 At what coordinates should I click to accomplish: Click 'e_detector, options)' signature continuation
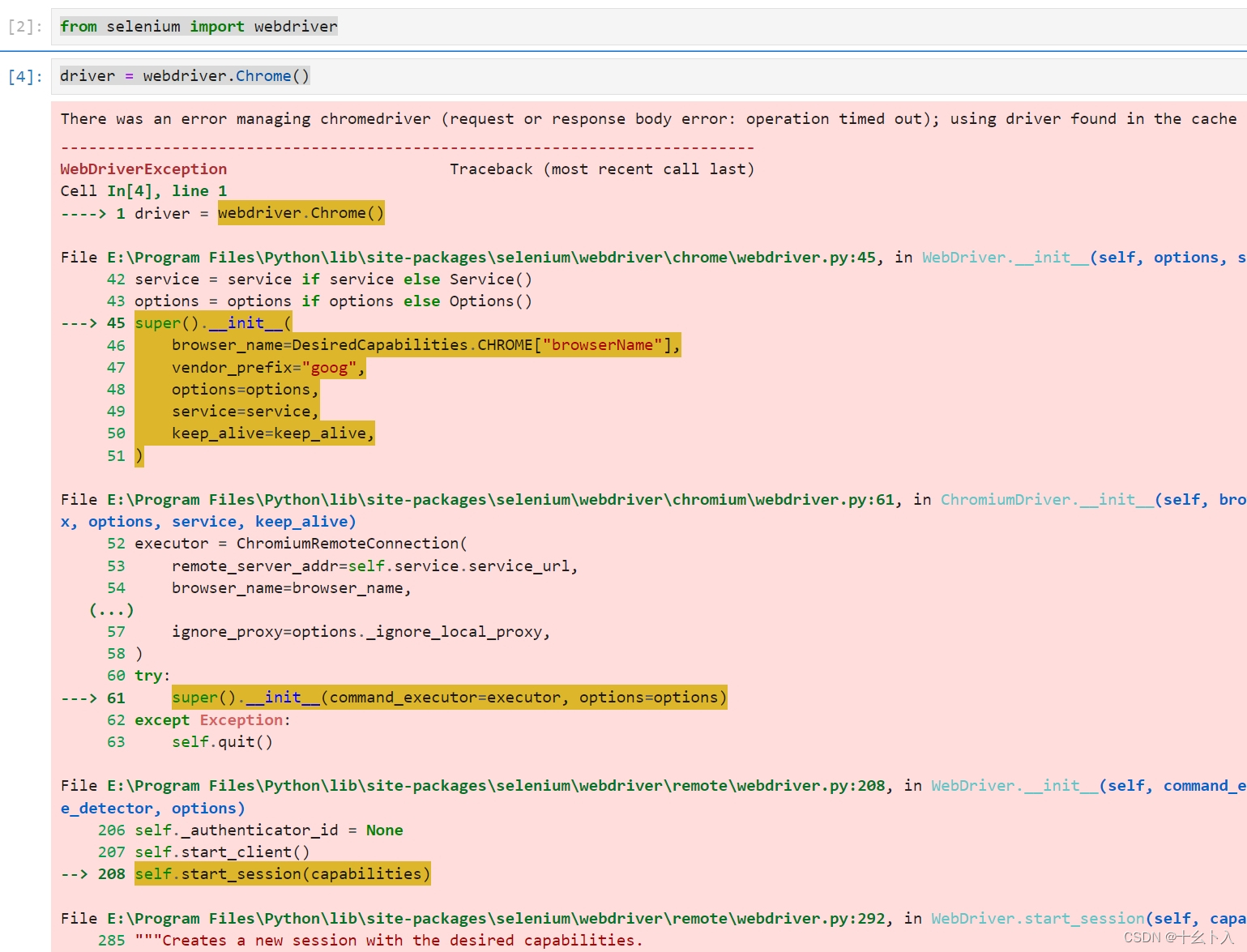tap(152, 808)
